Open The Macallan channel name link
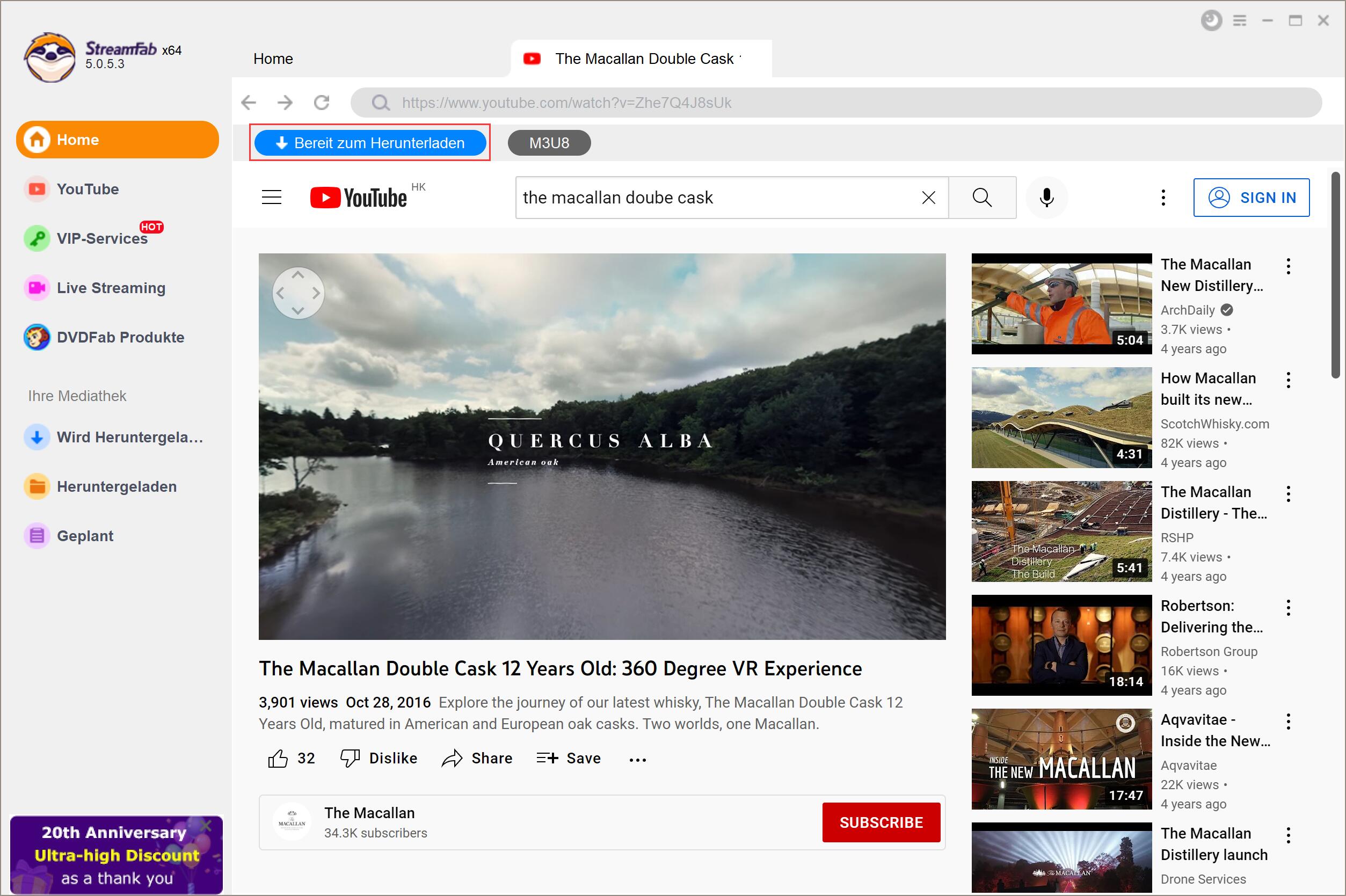 click(369, 813)
